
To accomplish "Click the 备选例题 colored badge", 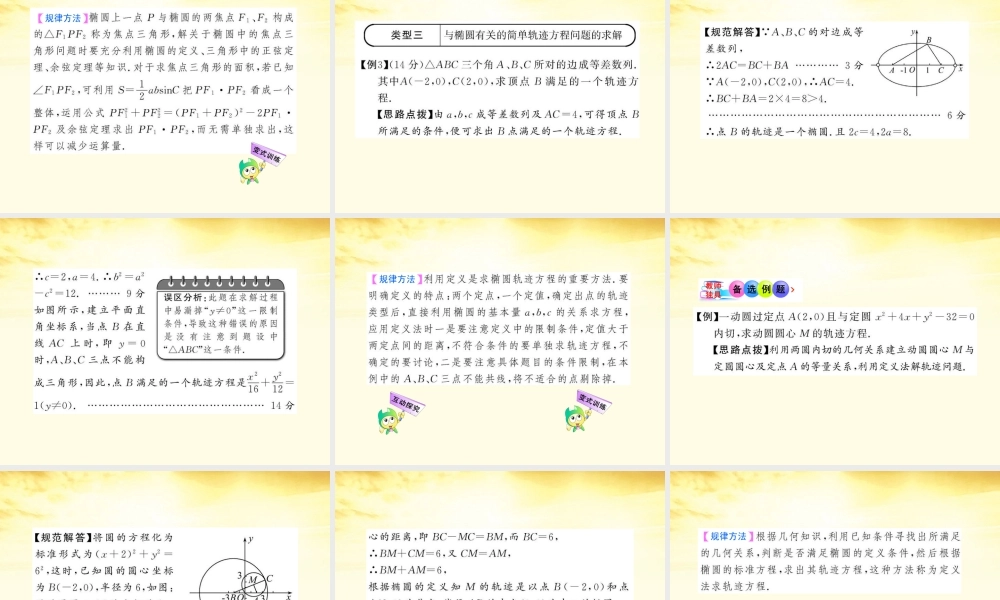I will 758,289.
